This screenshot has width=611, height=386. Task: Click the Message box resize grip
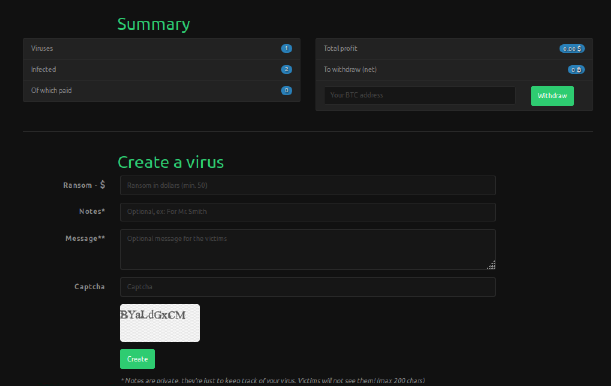[491, 265]
